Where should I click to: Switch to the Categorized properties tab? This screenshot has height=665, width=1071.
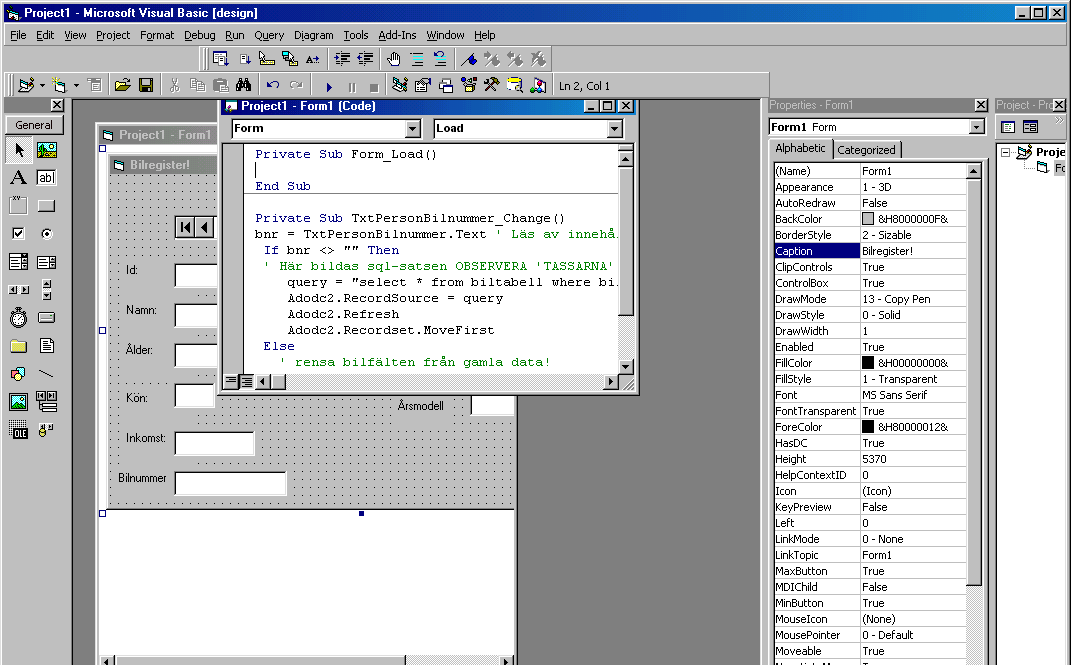866,150
